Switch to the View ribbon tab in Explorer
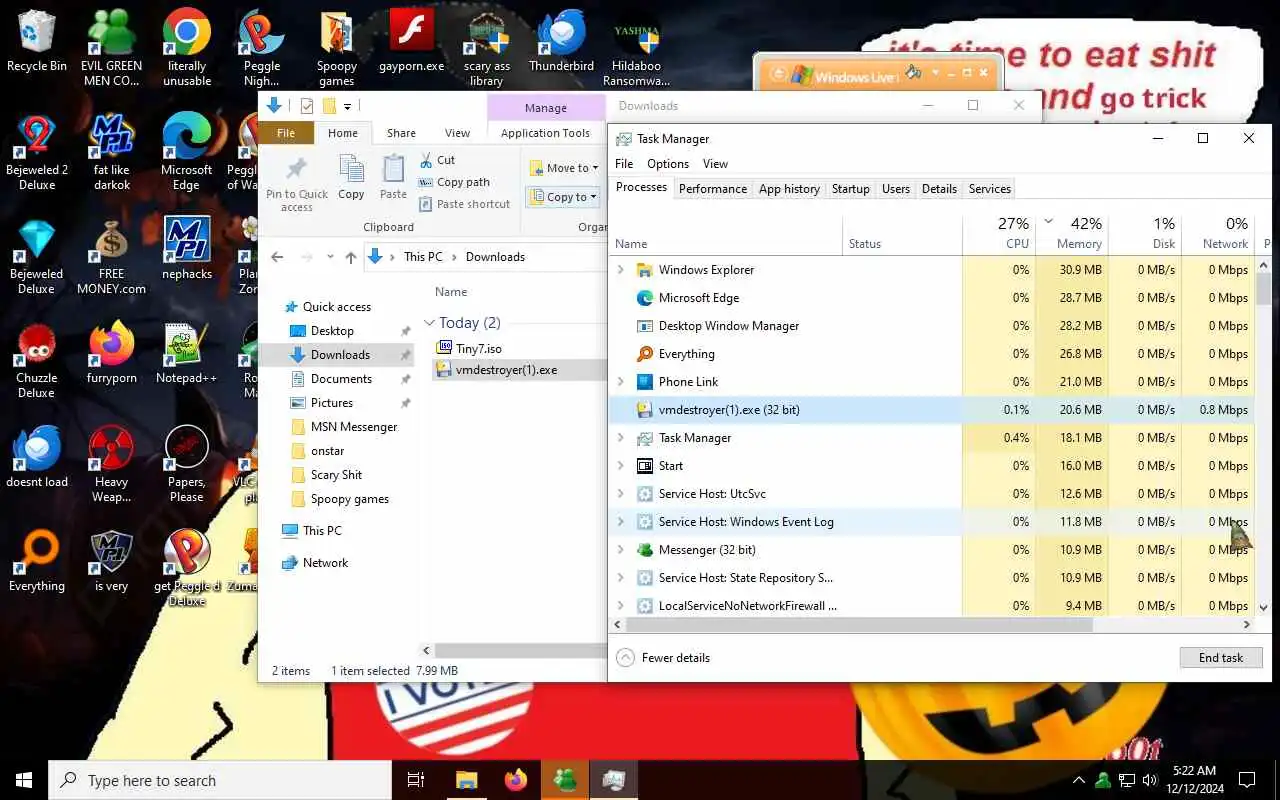The height and width of the screenshot is (800, 1280). 457,133
